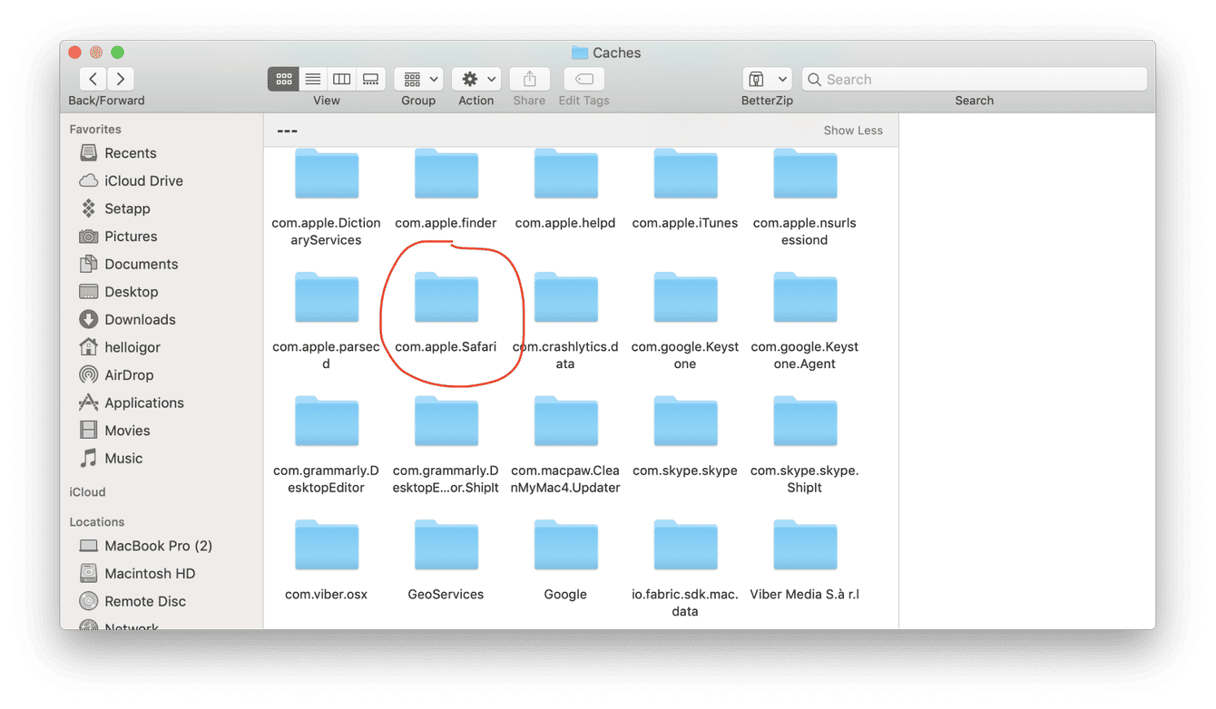Click the Share toolbar icon

click(529, 79)
